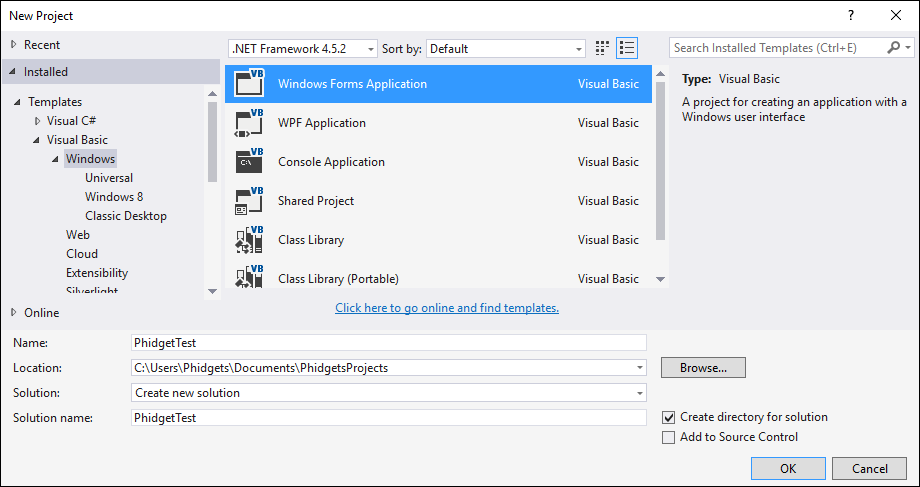Collapse the Visual Basic tree node
The image size is (920, 487).
pos(36,140)
